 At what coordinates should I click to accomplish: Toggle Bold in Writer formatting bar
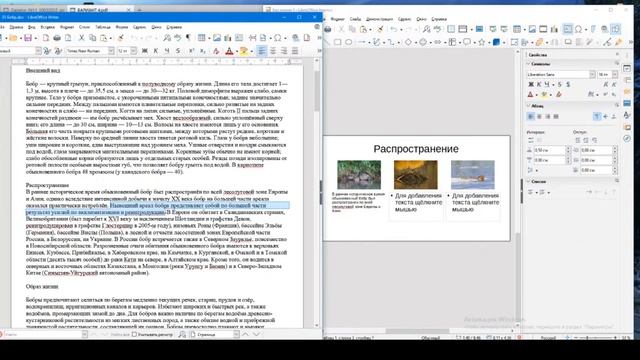click(144, 51)
